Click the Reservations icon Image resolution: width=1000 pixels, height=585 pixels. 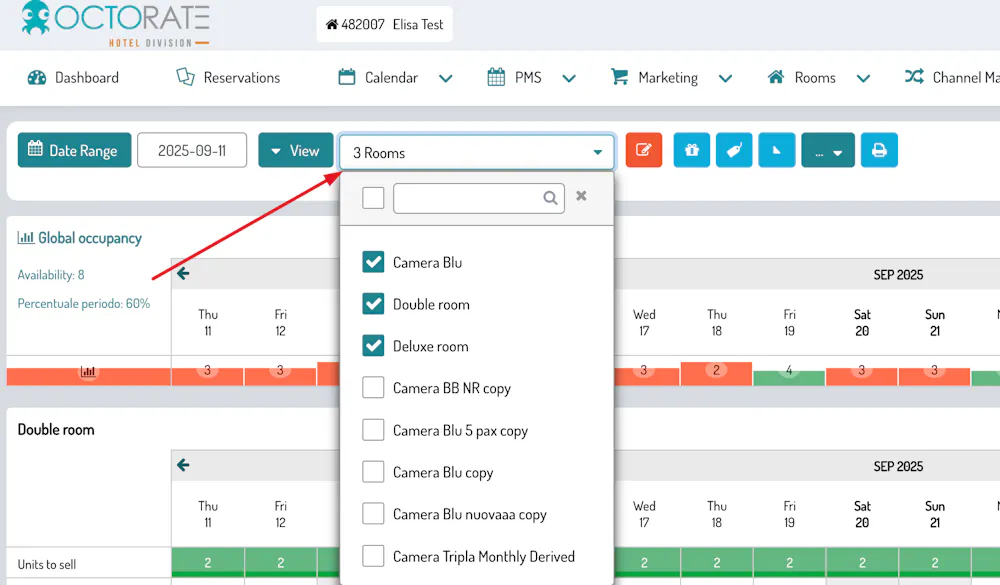[x=185, y=77]
